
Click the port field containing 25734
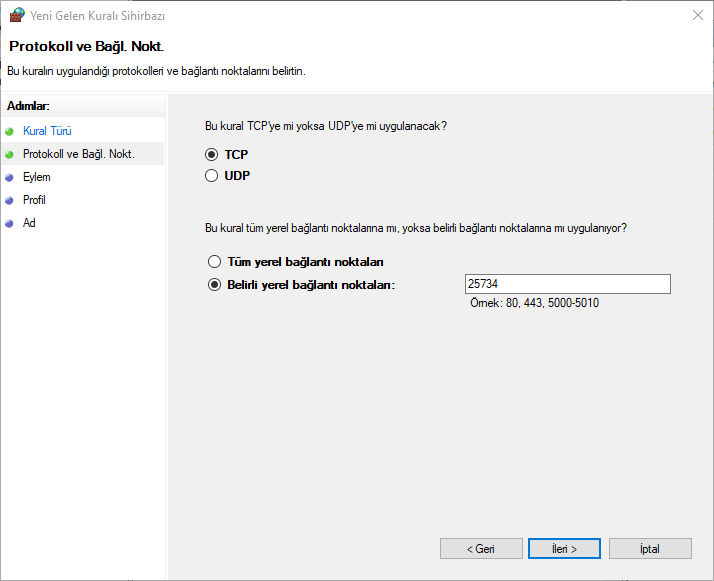[x=567, y=285]
